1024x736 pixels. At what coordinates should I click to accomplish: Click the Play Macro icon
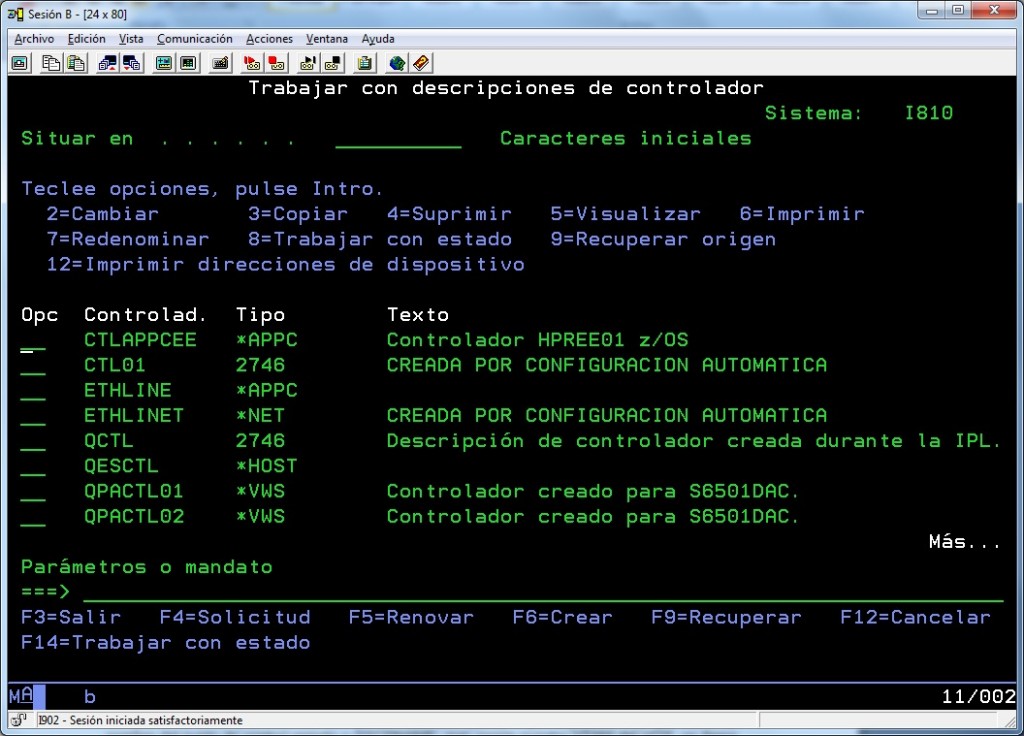pyautogui.click(x=308, y=63)
